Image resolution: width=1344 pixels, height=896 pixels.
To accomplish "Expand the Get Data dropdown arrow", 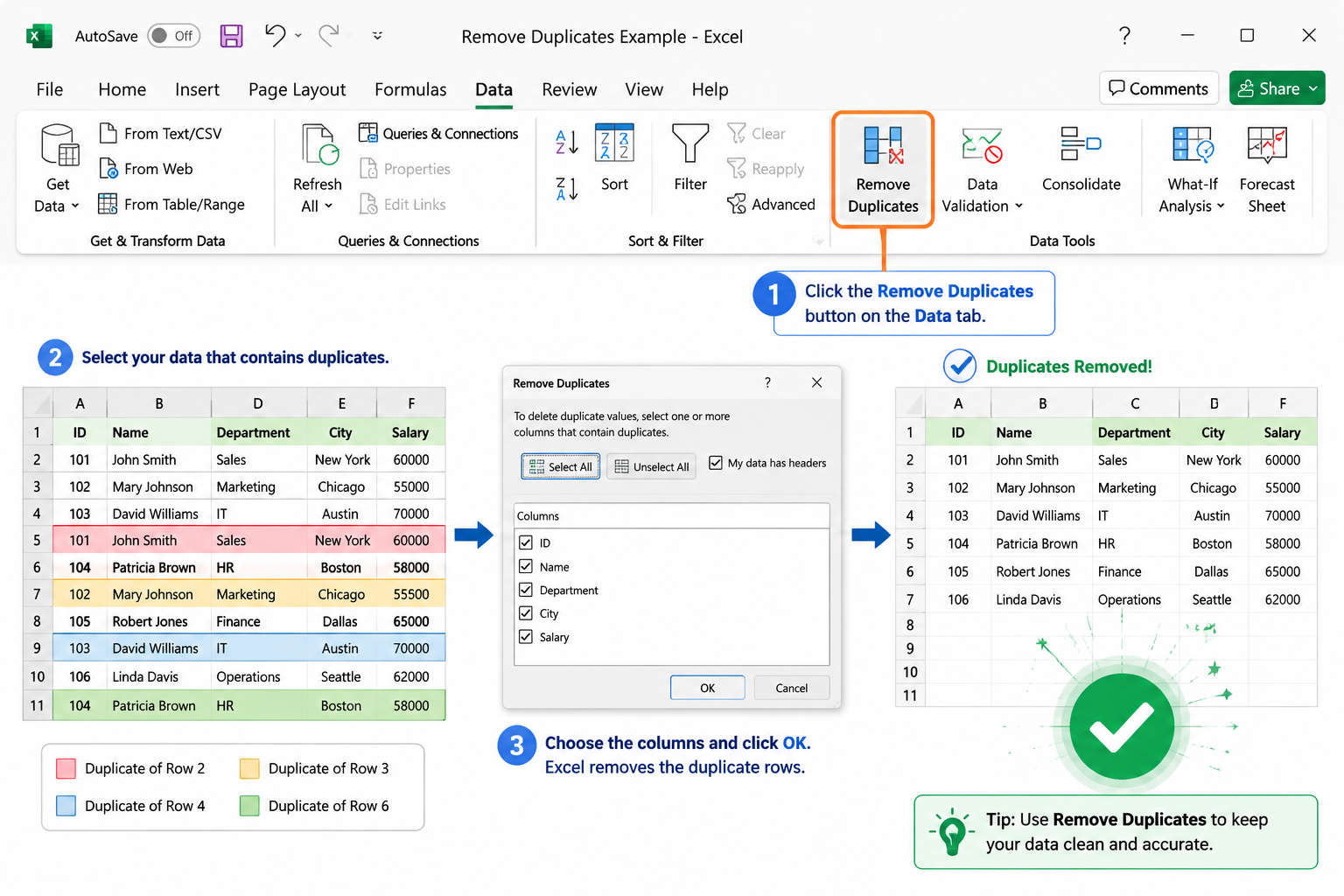I will (x=75, y=206).
